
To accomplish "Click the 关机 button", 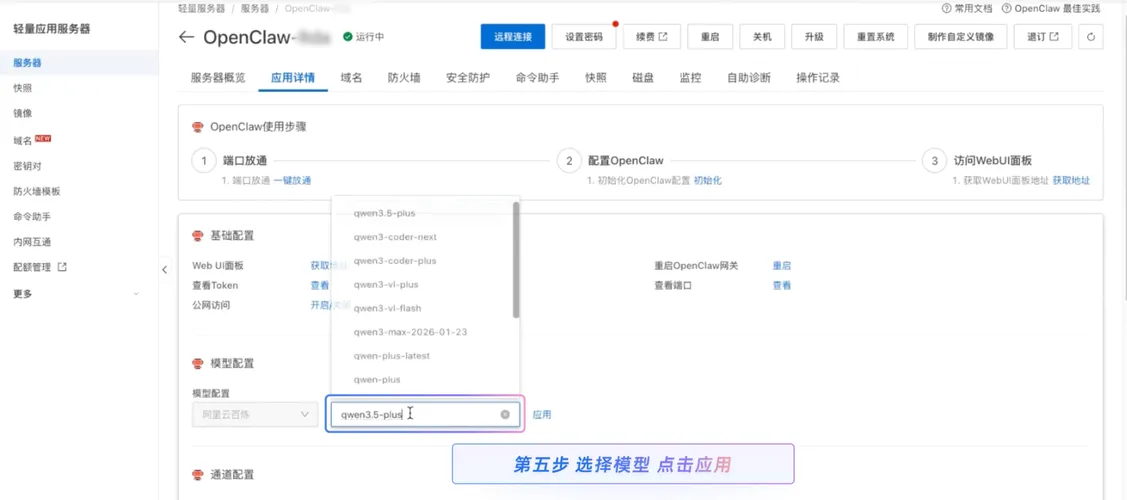I will click(x=762, y=37).
